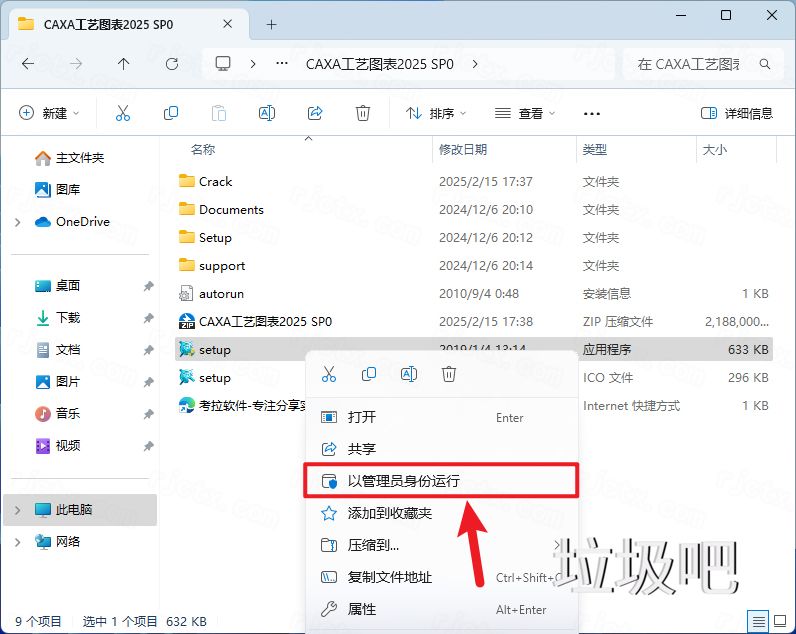Click the Rename icon in the context menu
This screenshot has height=634, width=796.
pyautogui.click(x=409, y=374)
